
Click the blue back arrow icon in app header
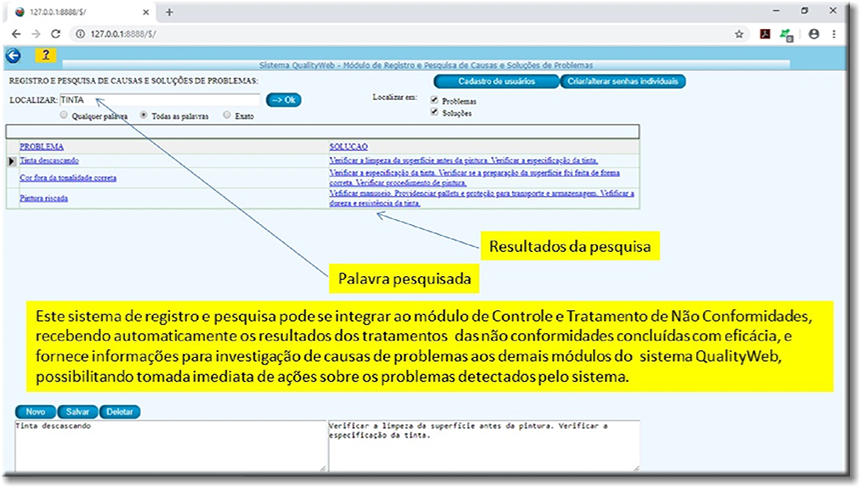(13, 55)
